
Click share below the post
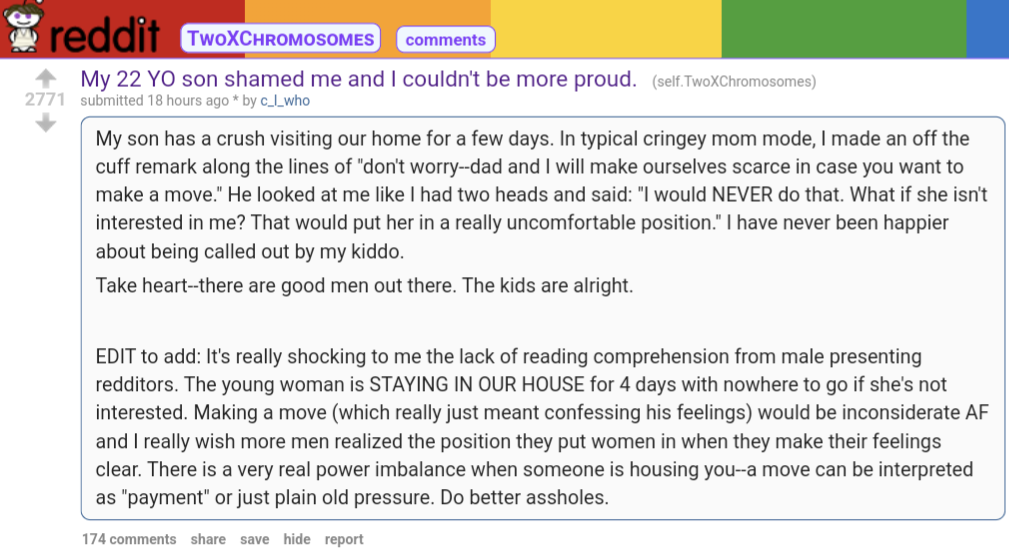pyautogui.click(x=208, y=539)
